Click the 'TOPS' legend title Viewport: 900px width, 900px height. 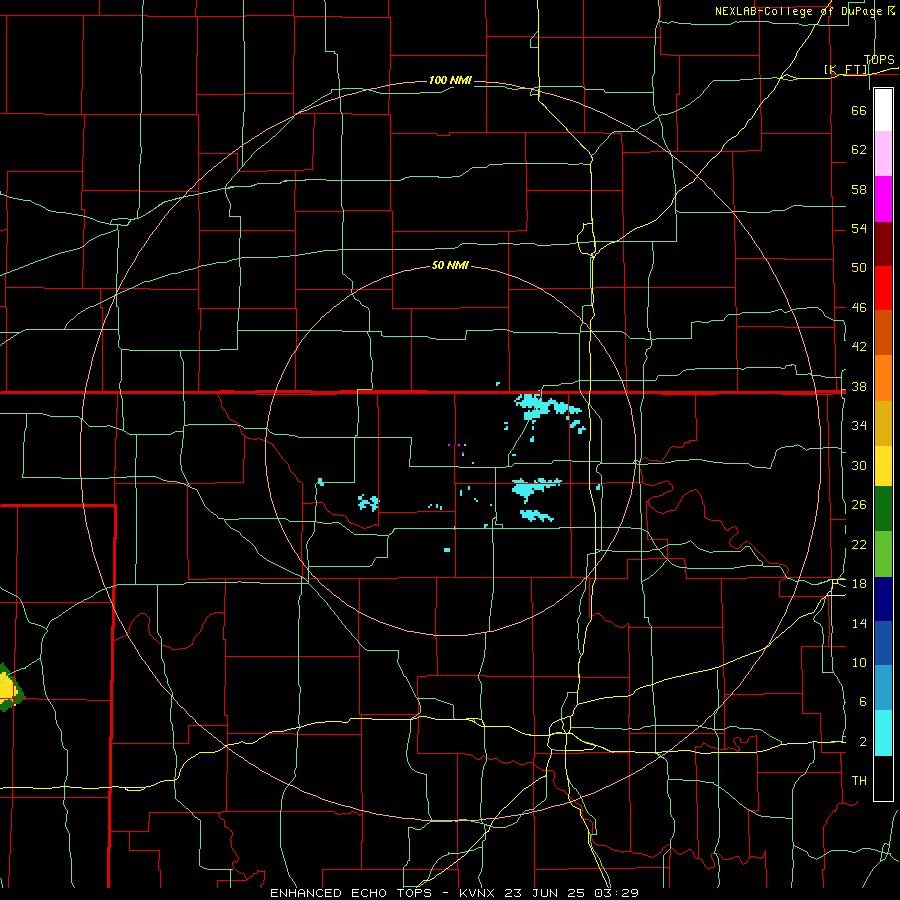(x=879, y=59)
